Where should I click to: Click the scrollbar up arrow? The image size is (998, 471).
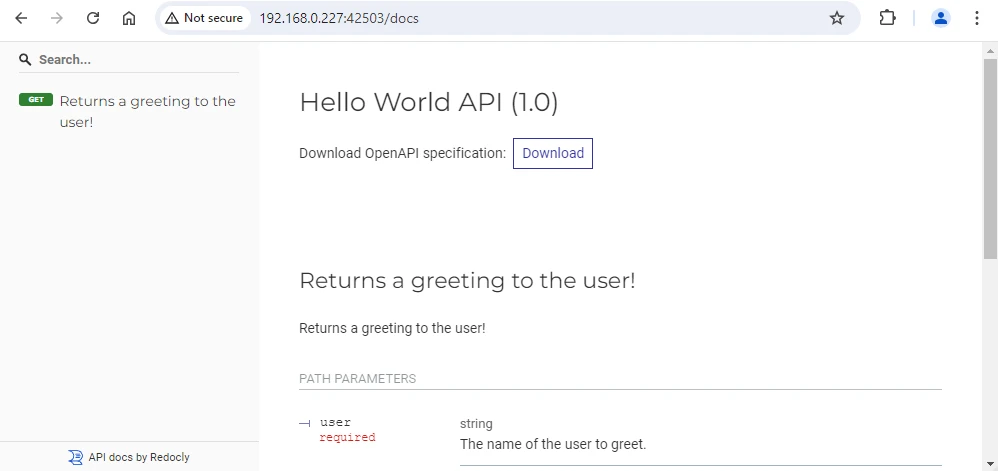click(990, 51)
